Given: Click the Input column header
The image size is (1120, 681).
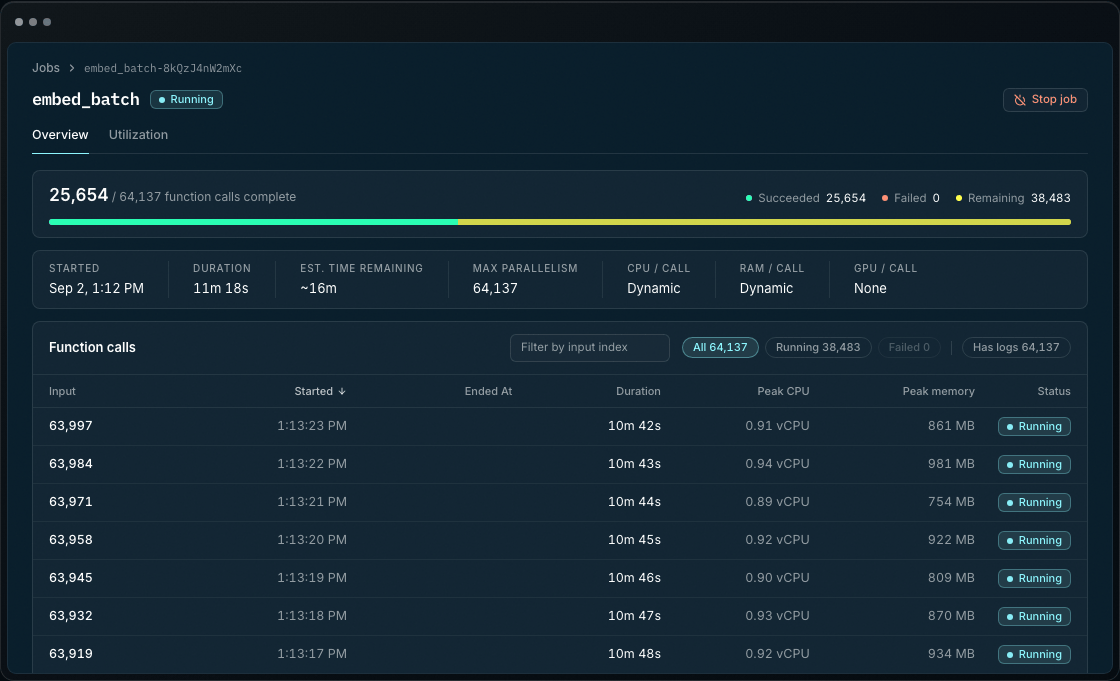Looking at the screenshot, I should point(62,392).
